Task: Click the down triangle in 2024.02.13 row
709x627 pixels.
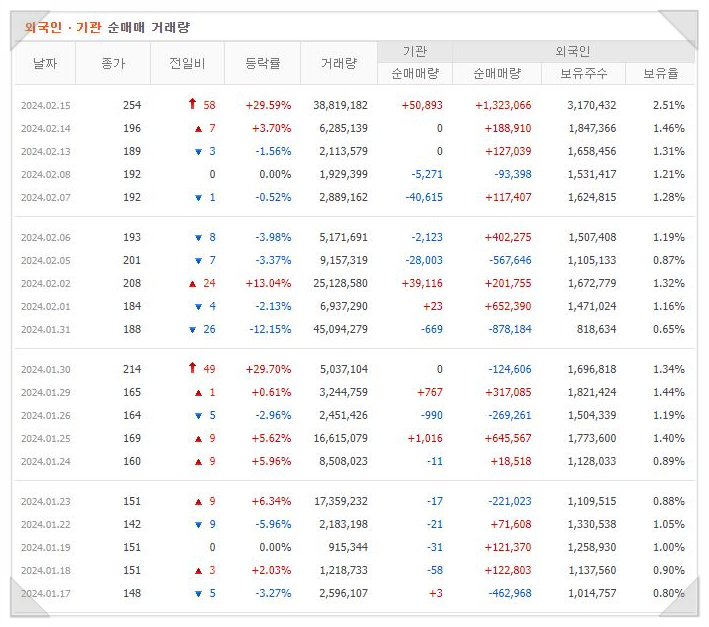Action: [x=198, y=152]
